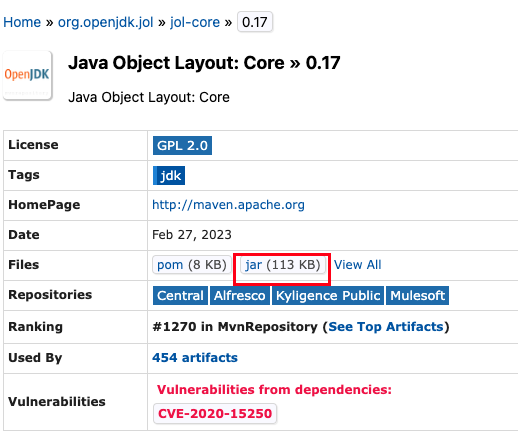
Task: Download the jar (113 KB) file
Action: [x=283, y=265]
